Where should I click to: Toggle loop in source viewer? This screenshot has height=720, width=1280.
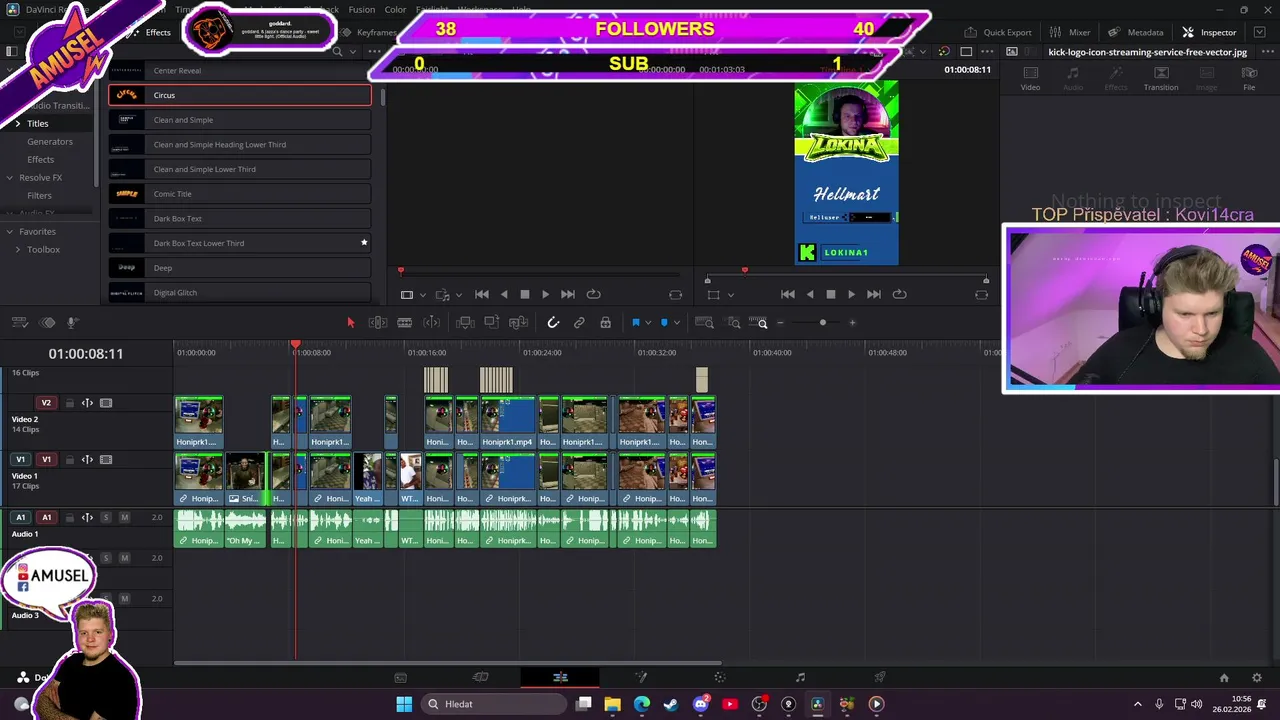click(593, 294)
